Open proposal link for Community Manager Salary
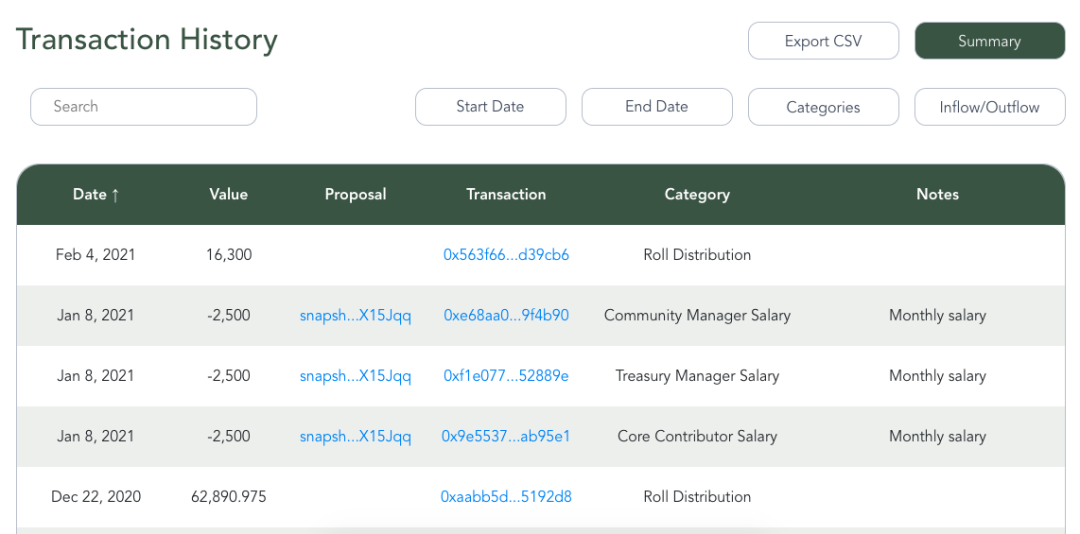This screenshot has width=1080, height=534. pyautogui.click(x=355, y=316)
